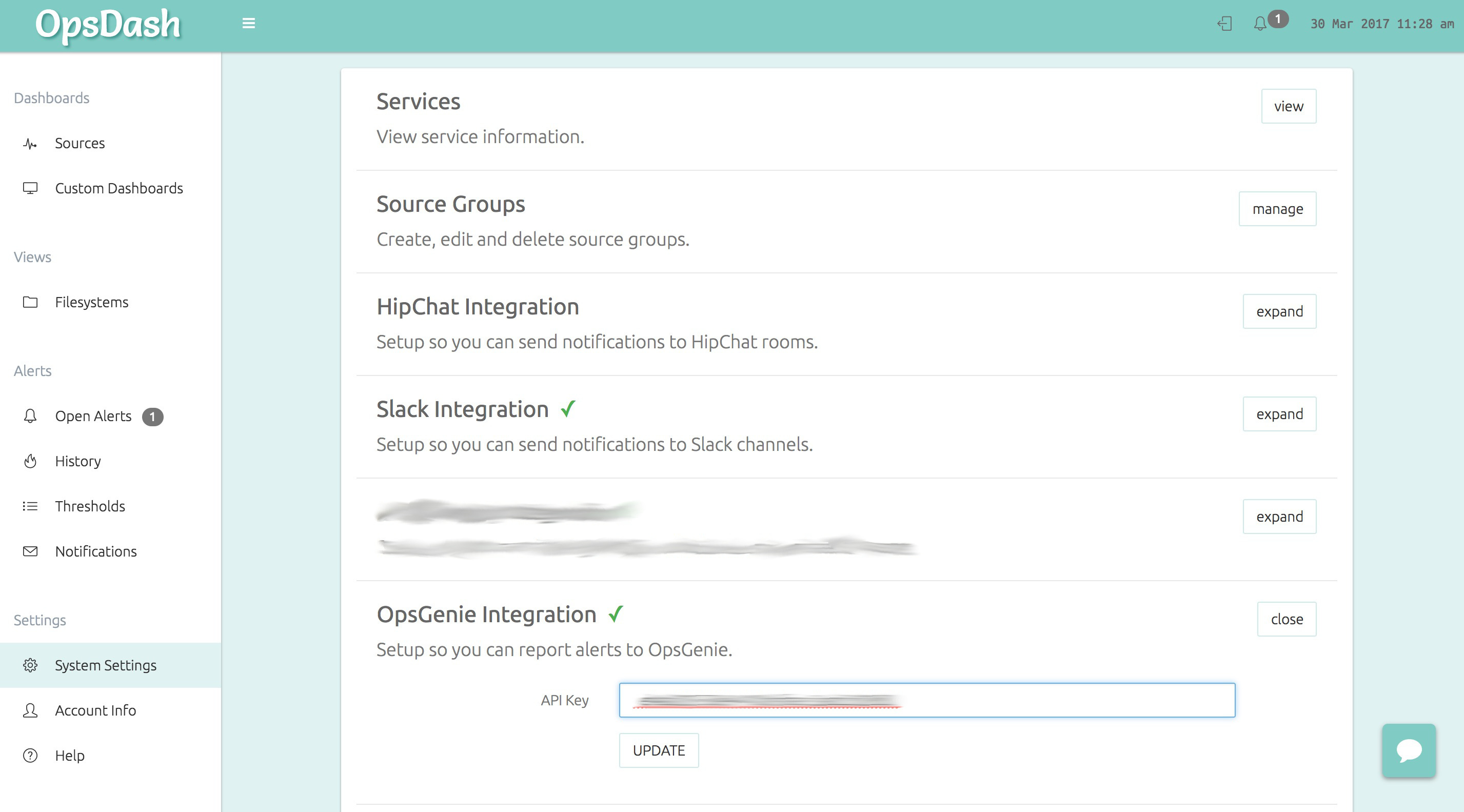This screenshot has height=812, width=1464.
Task: Expand the HipChat Integration section
Action: point(1279,311)
